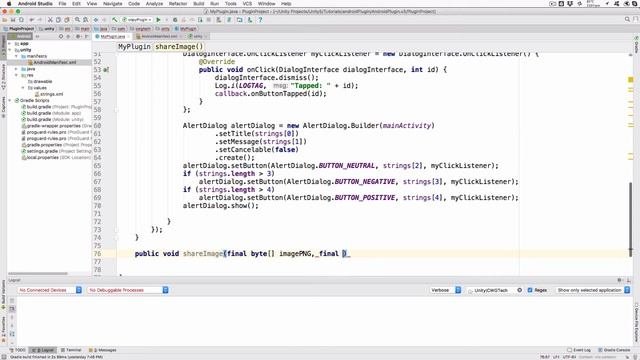The width and height of the screenshot is (640, 360).
Task: Open the Captures side panel tab
Action: pos(3,107)
